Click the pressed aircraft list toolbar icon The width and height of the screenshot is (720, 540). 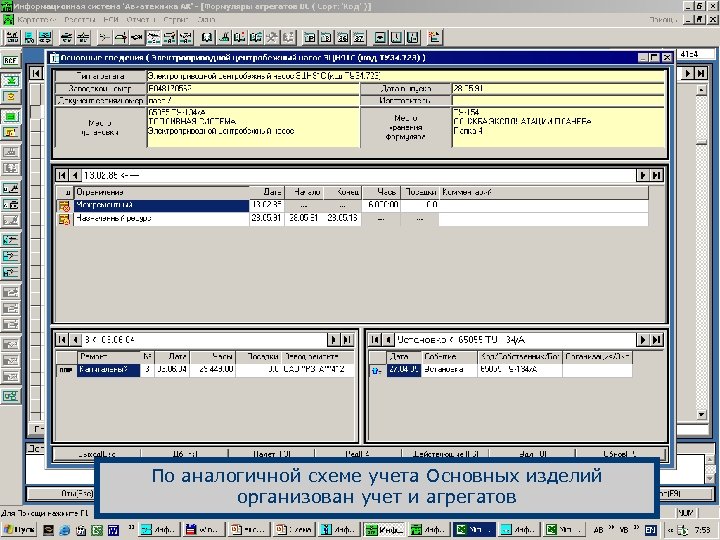point(153,38)
